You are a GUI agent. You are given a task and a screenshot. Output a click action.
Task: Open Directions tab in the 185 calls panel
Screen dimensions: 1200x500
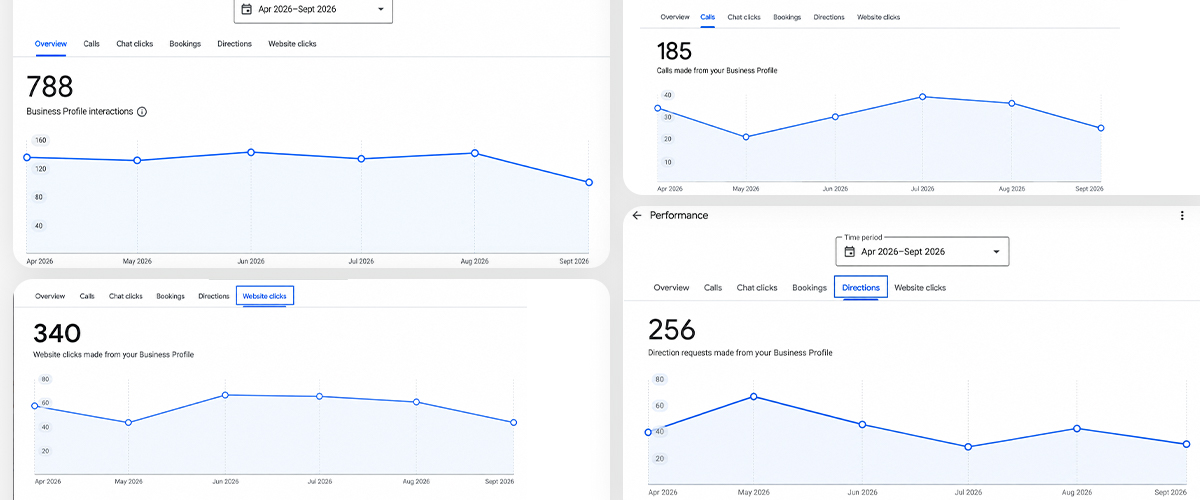pyautogui.click(x=829, y=17)
